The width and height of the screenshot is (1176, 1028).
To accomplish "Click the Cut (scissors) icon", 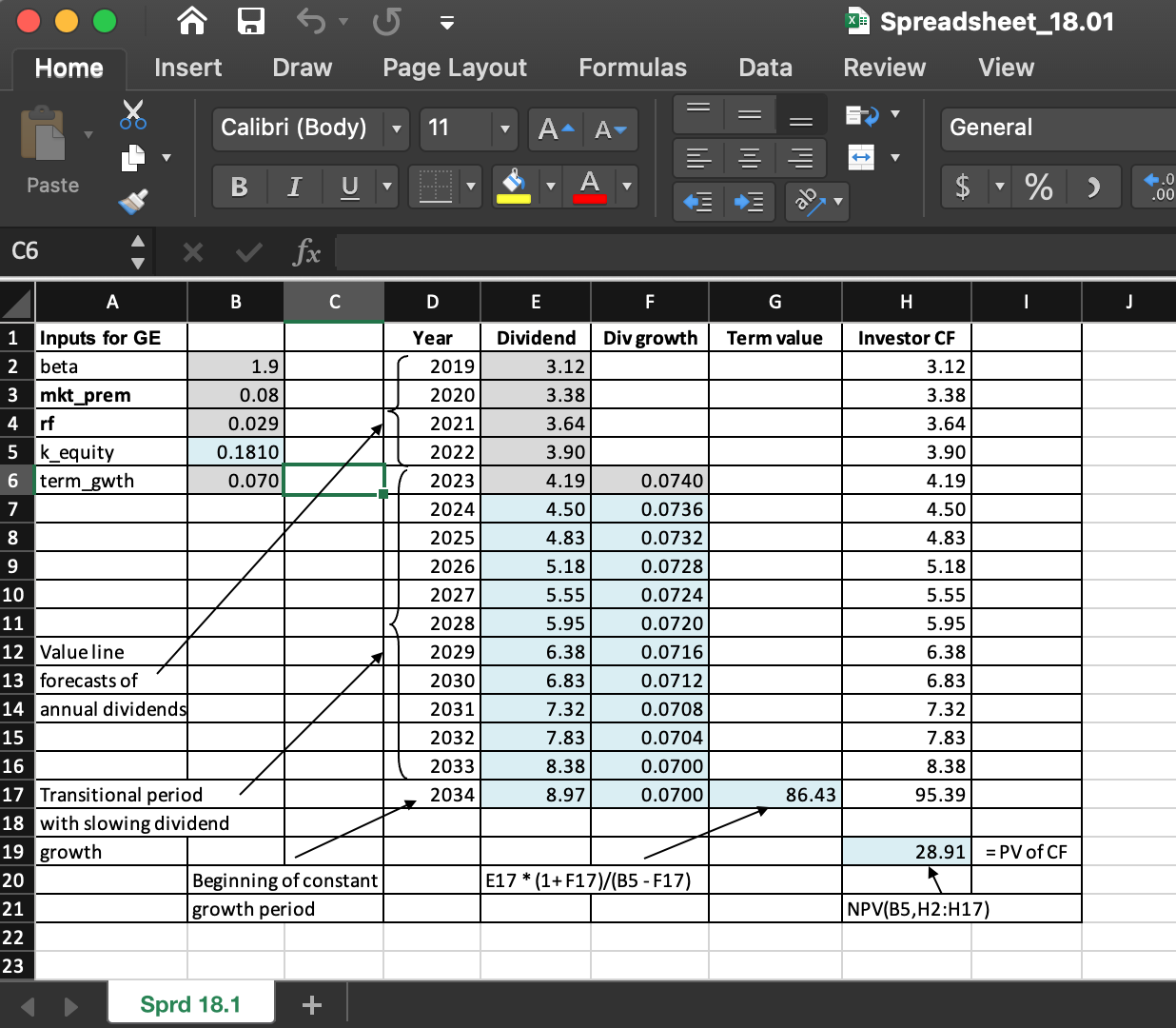I will coord(132,114).
